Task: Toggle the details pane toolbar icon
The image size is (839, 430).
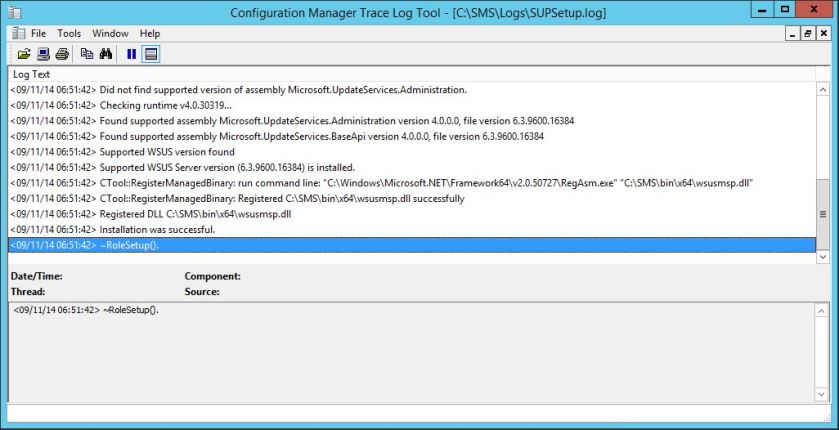Action: coord(151,54)
